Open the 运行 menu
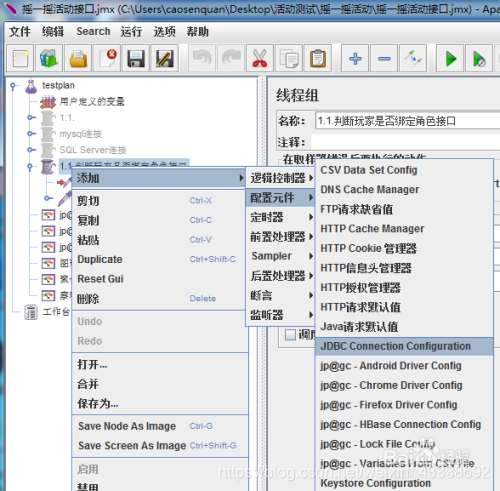Screen dimensions: 500x491 click(x=131, y=32)
